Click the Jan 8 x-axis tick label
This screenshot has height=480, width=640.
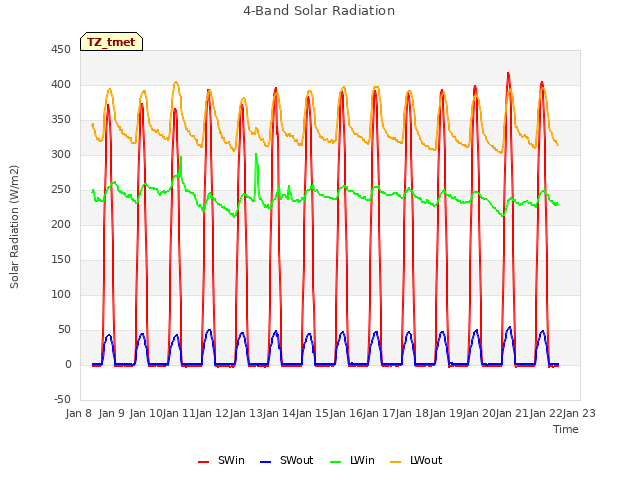78,413
